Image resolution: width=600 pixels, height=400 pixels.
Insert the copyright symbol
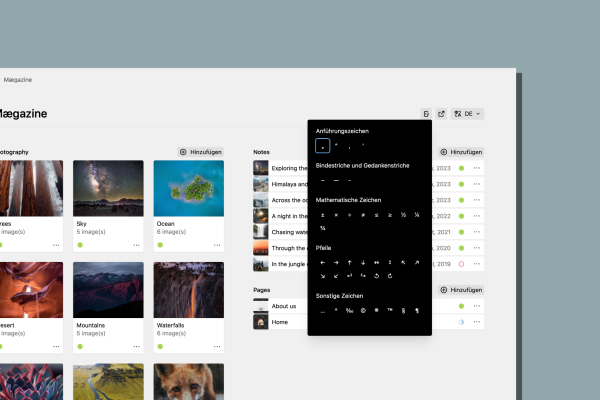coord(363,311)
